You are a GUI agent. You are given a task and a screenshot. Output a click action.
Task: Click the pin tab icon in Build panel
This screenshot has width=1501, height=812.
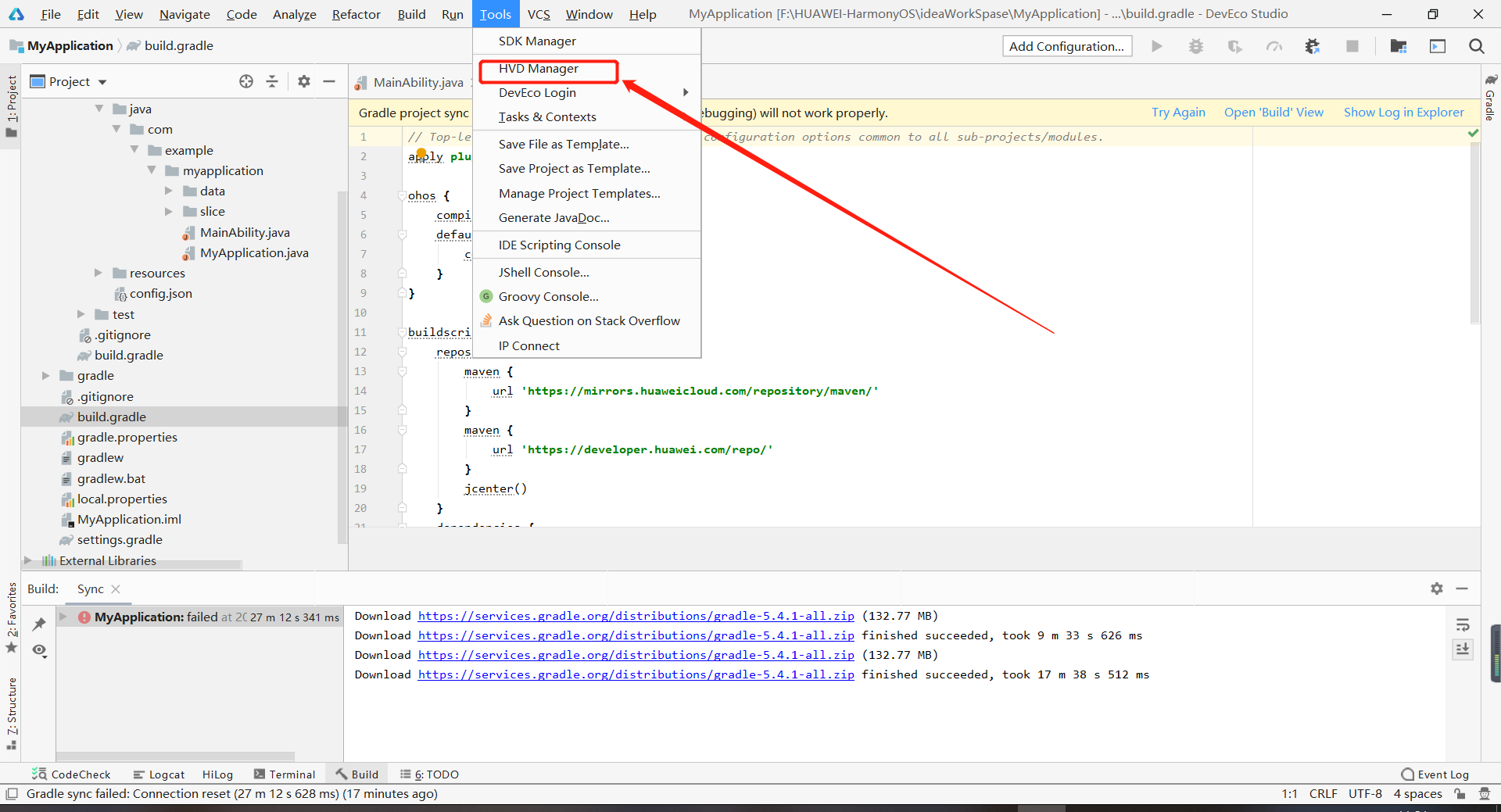point(39,624)
